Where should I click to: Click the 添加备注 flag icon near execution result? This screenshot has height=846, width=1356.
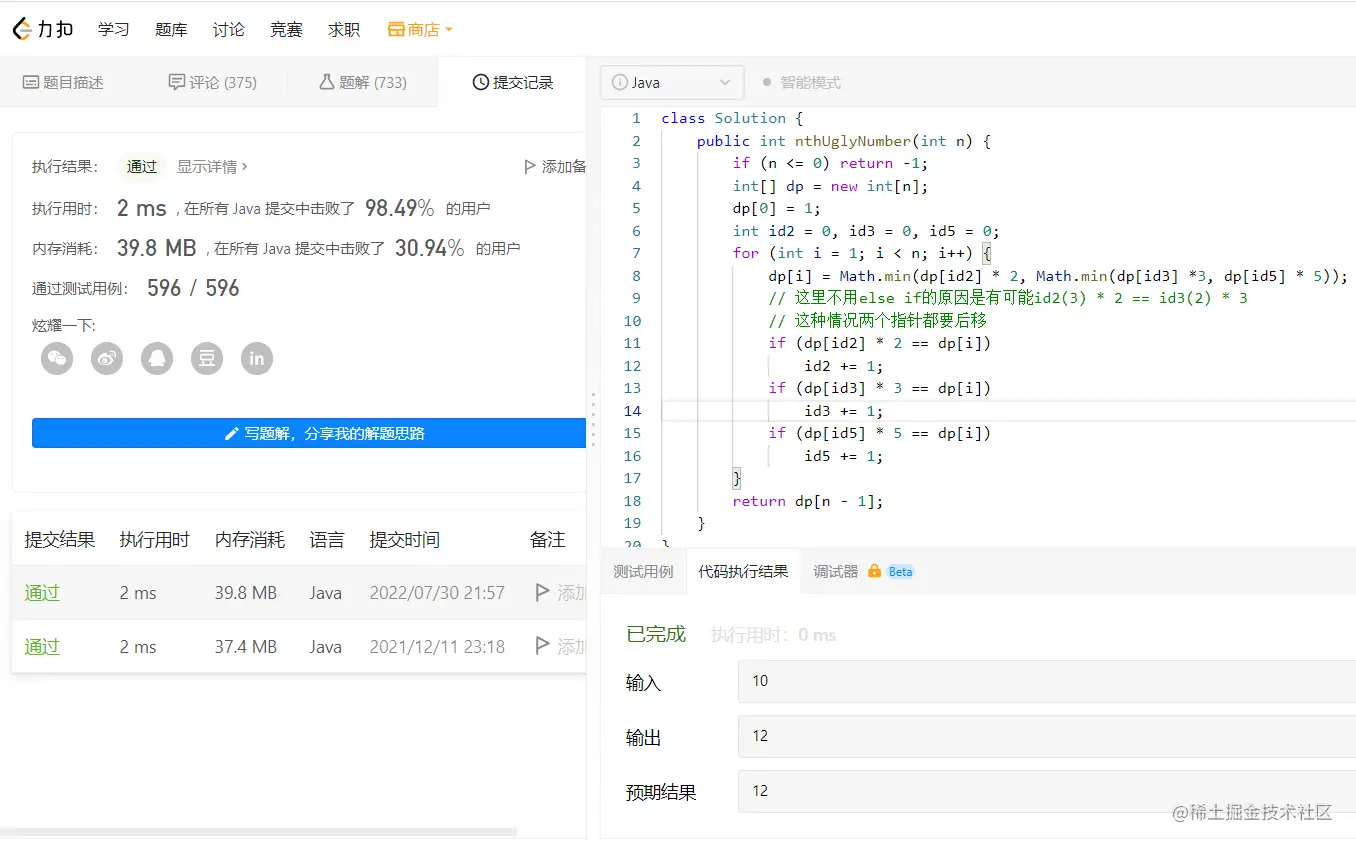tap(530, 167)
